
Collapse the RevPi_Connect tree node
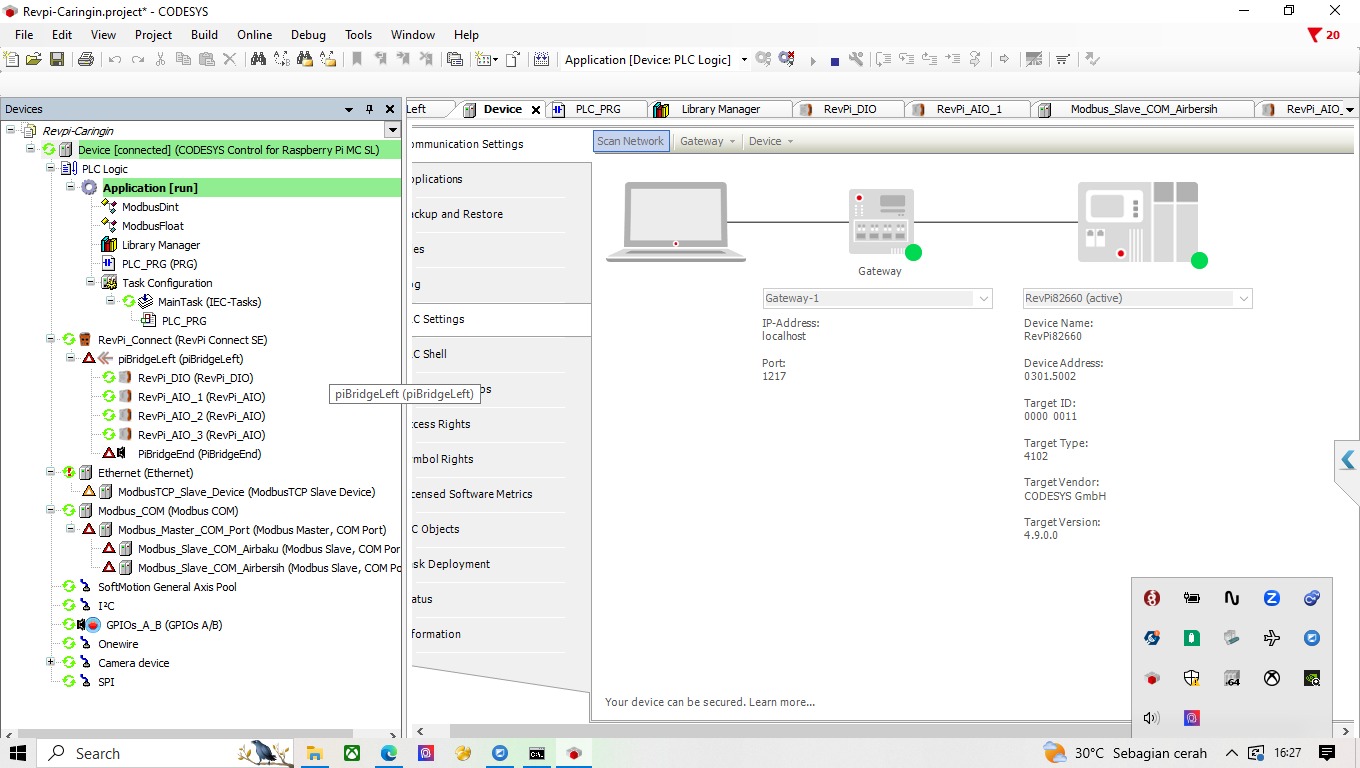pos(50,340)
